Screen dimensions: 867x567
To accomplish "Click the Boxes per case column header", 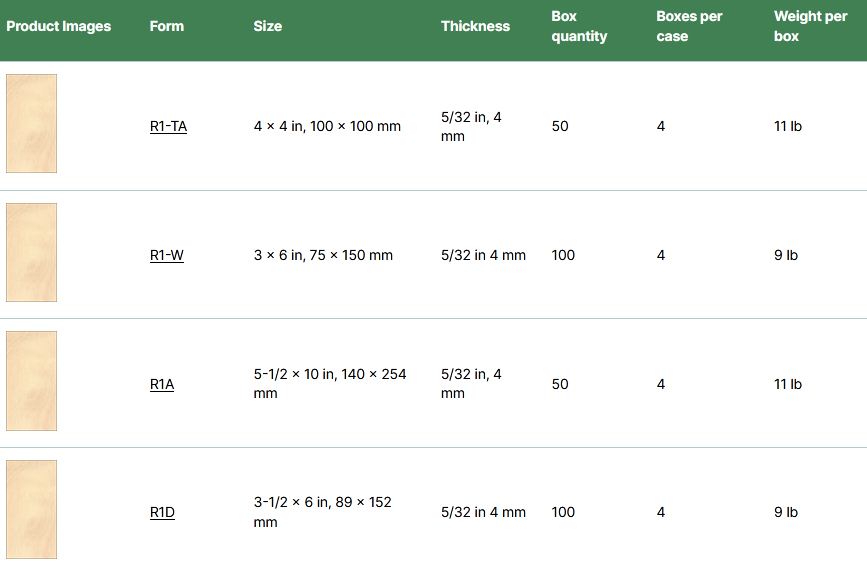I will coord(689,26).
